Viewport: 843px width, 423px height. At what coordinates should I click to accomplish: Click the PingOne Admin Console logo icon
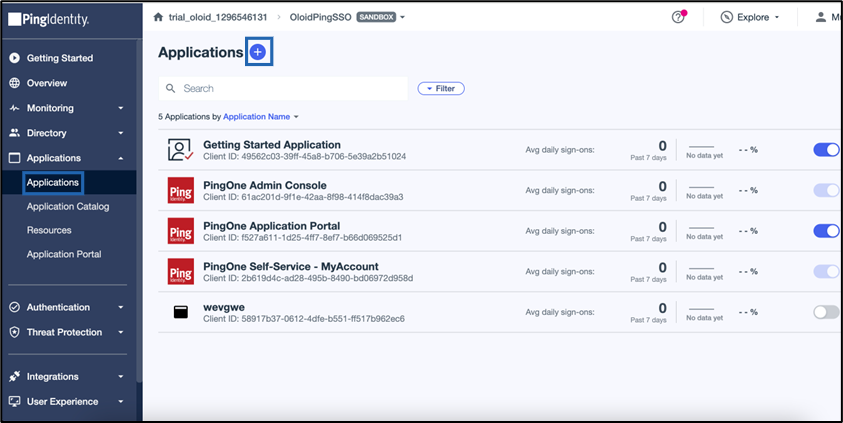click(x=181, y=190)
